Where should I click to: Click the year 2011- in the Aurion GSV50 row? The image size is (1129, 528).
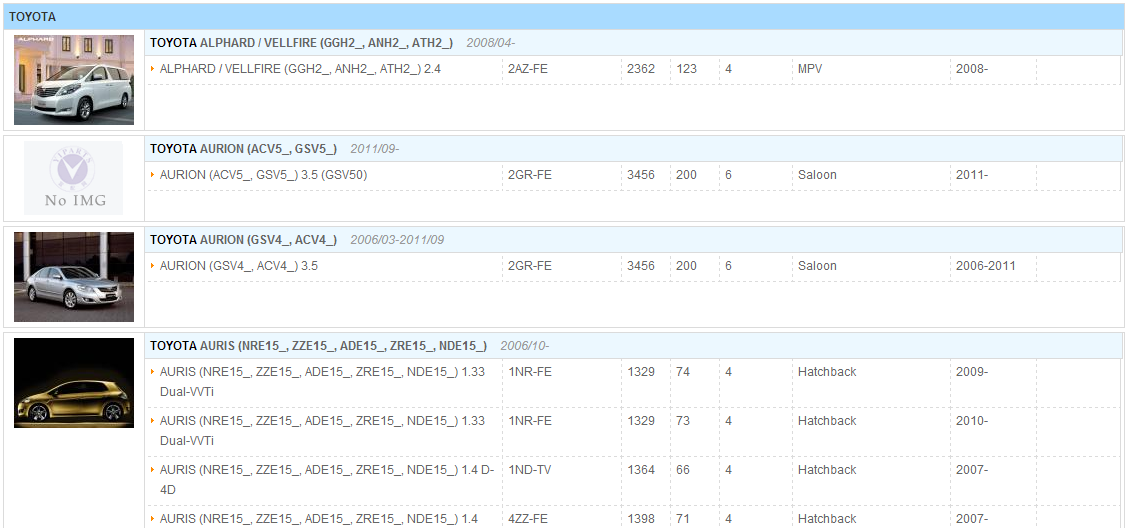[972, 174]
